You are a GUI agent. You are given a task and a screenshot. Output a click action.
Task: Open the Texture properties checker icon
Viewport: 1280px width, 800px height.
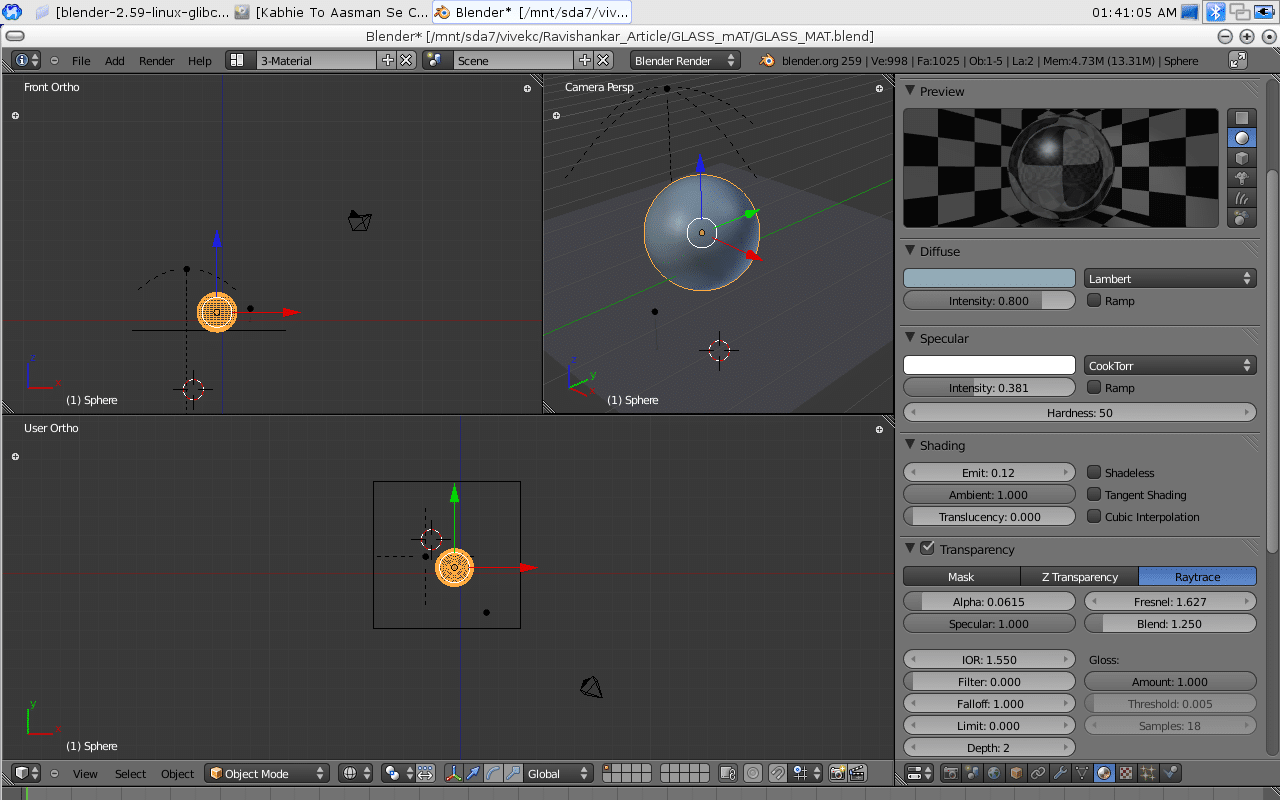(x=1126, y=773)
